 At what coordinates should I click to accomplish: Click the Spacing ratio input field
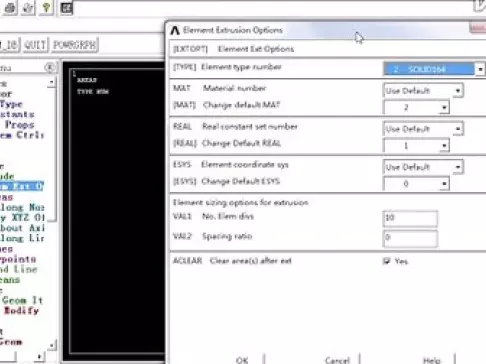(410, 238)
